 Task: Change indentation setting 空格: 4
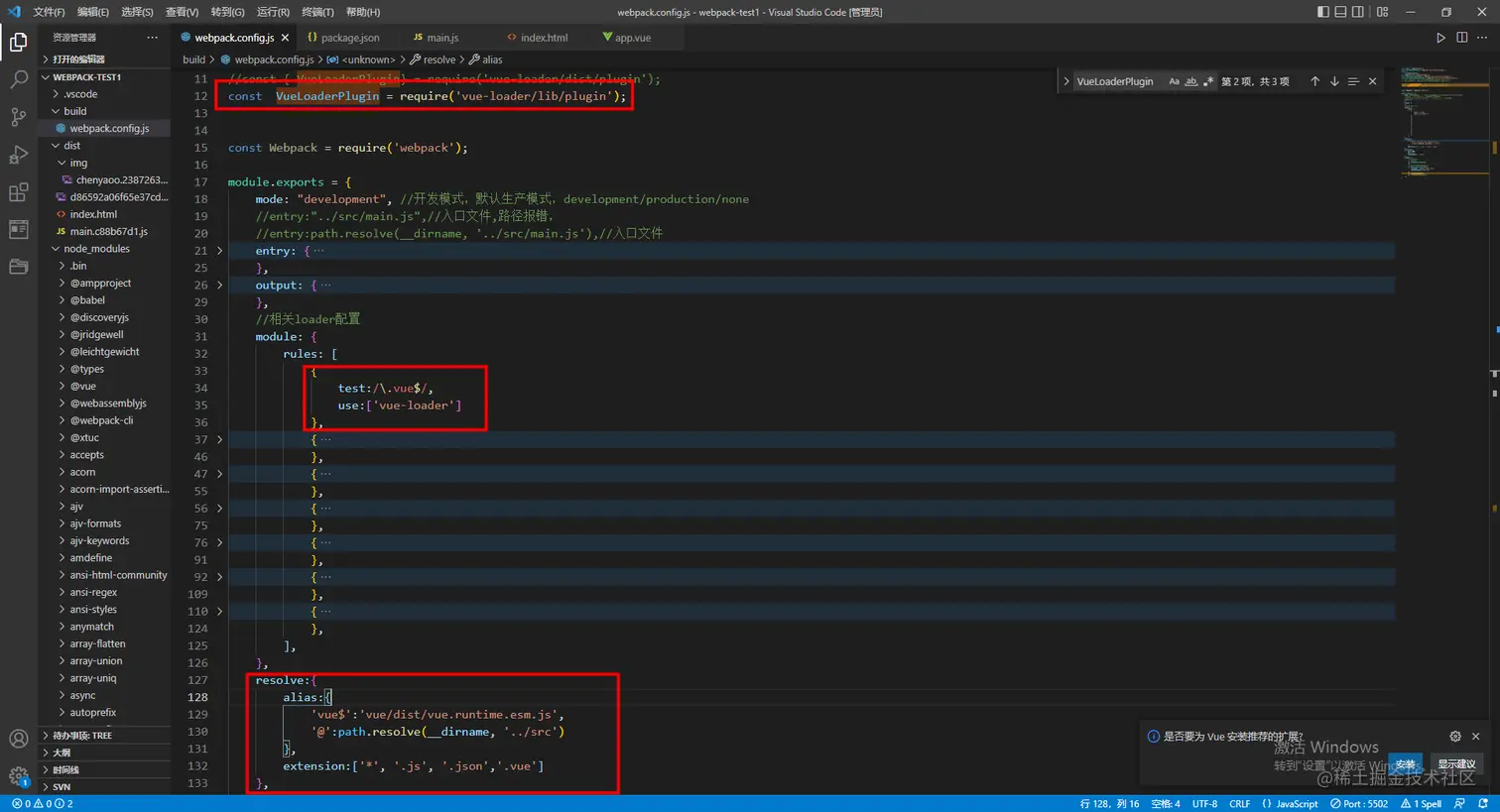1166,804
